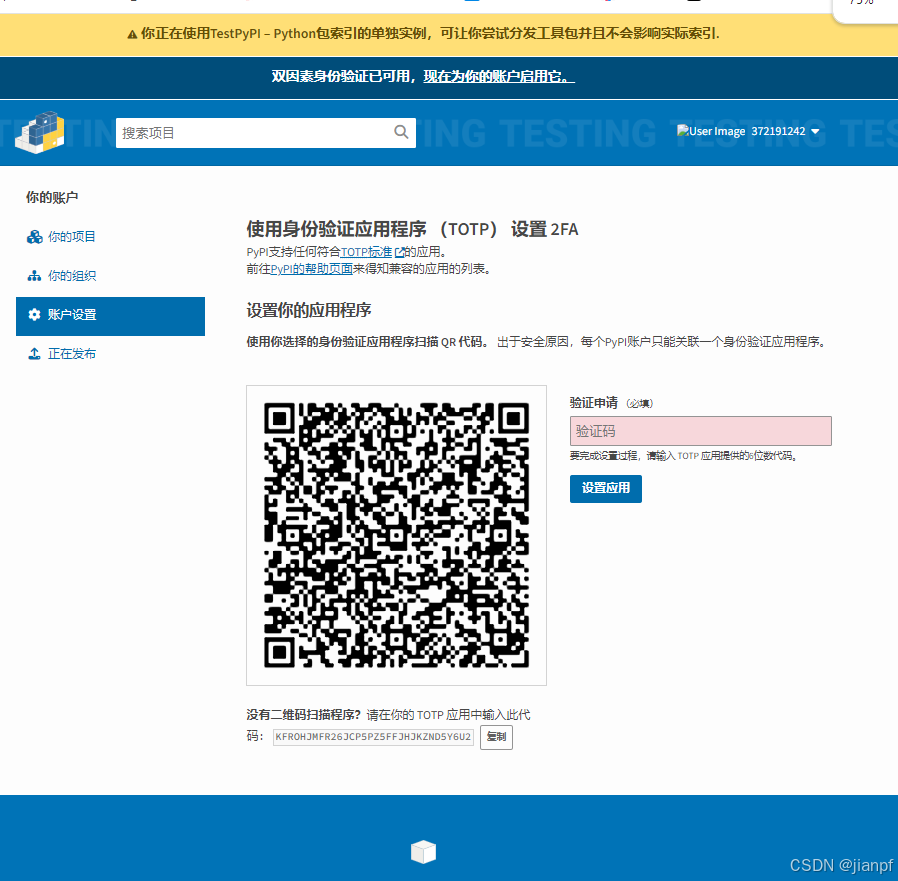Click the projects cubes icon in the sidebar
Viewport: 898px width, 881px height.
pos(34,237)
